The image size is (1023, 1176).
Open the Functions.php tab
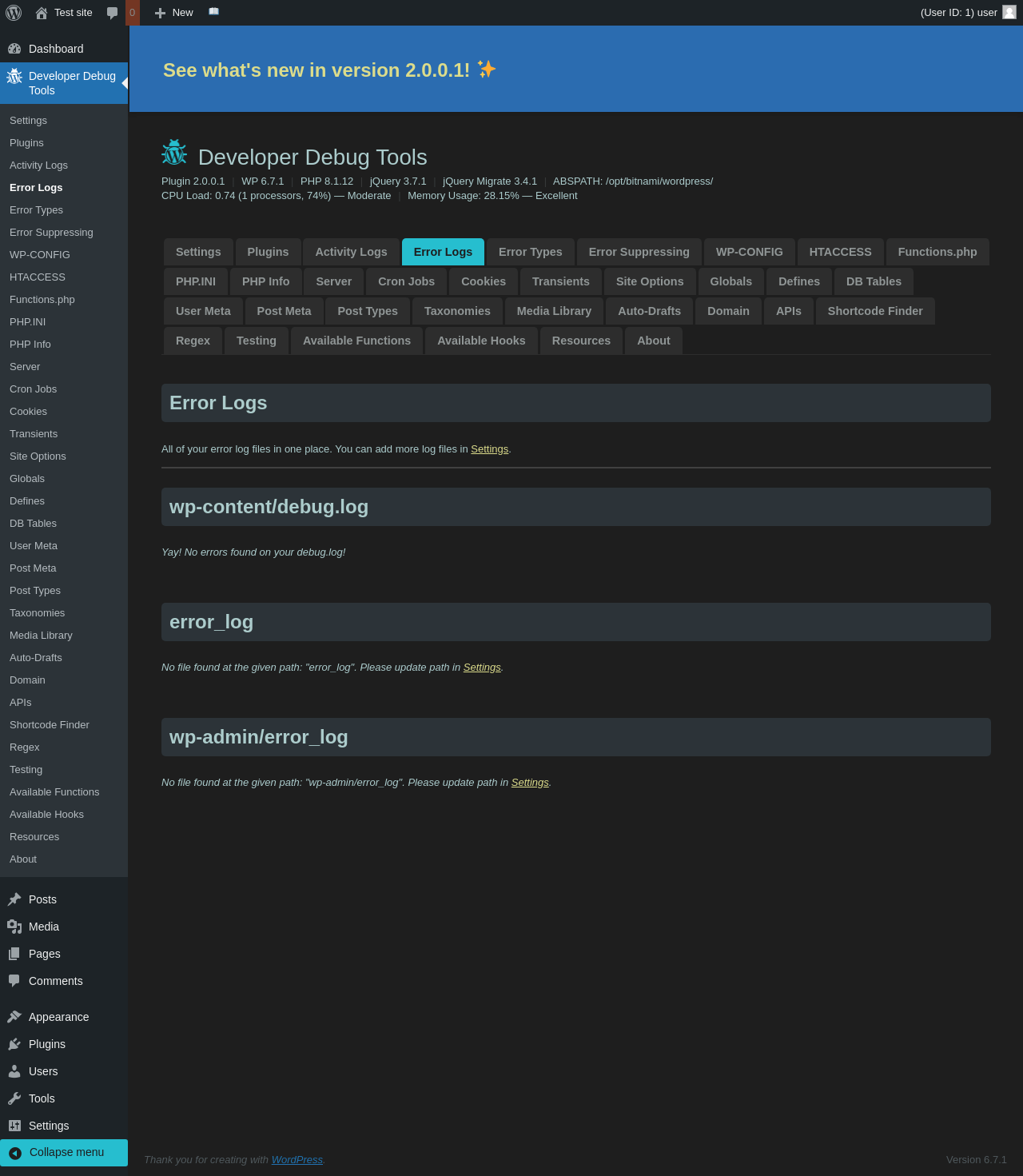pyautogui.click(x=937, y=252)
